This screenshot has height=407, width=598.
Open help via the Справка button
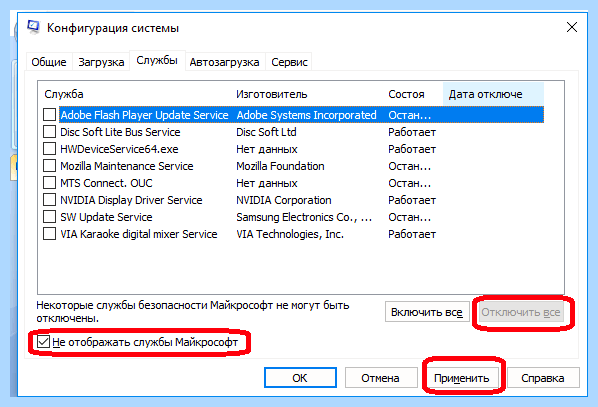[543, 378]
